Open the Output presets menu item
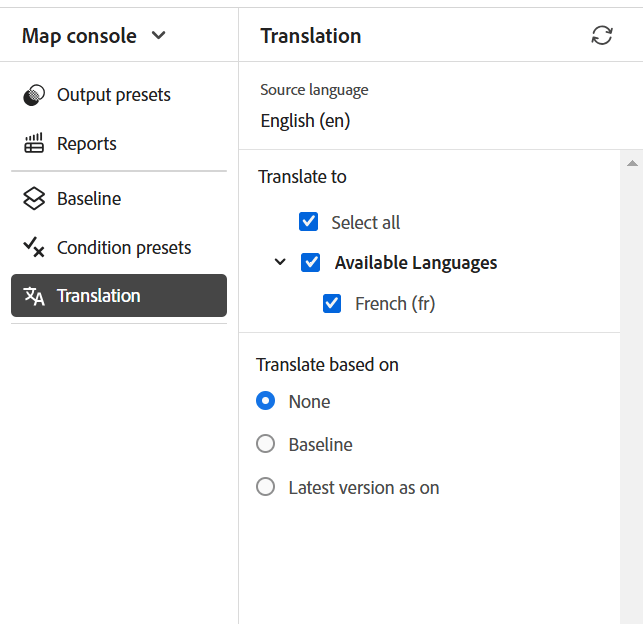Screen dimensions: 643x624 click(x=114, y=95)
